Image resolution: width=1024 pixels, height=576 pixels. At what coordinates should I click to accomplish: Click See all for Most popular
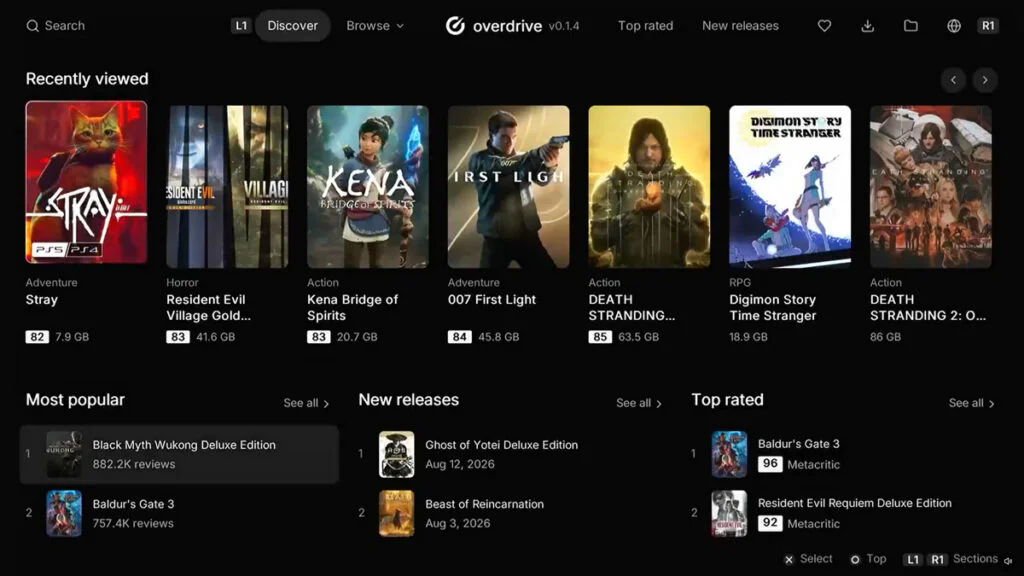[306, 403]
